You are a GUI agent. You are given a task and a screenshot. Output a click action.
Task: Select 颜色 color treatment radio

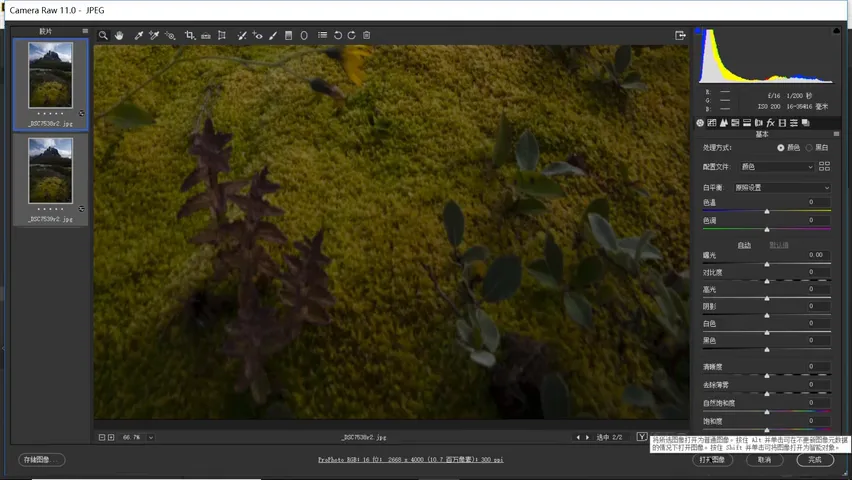click(788, 147)
